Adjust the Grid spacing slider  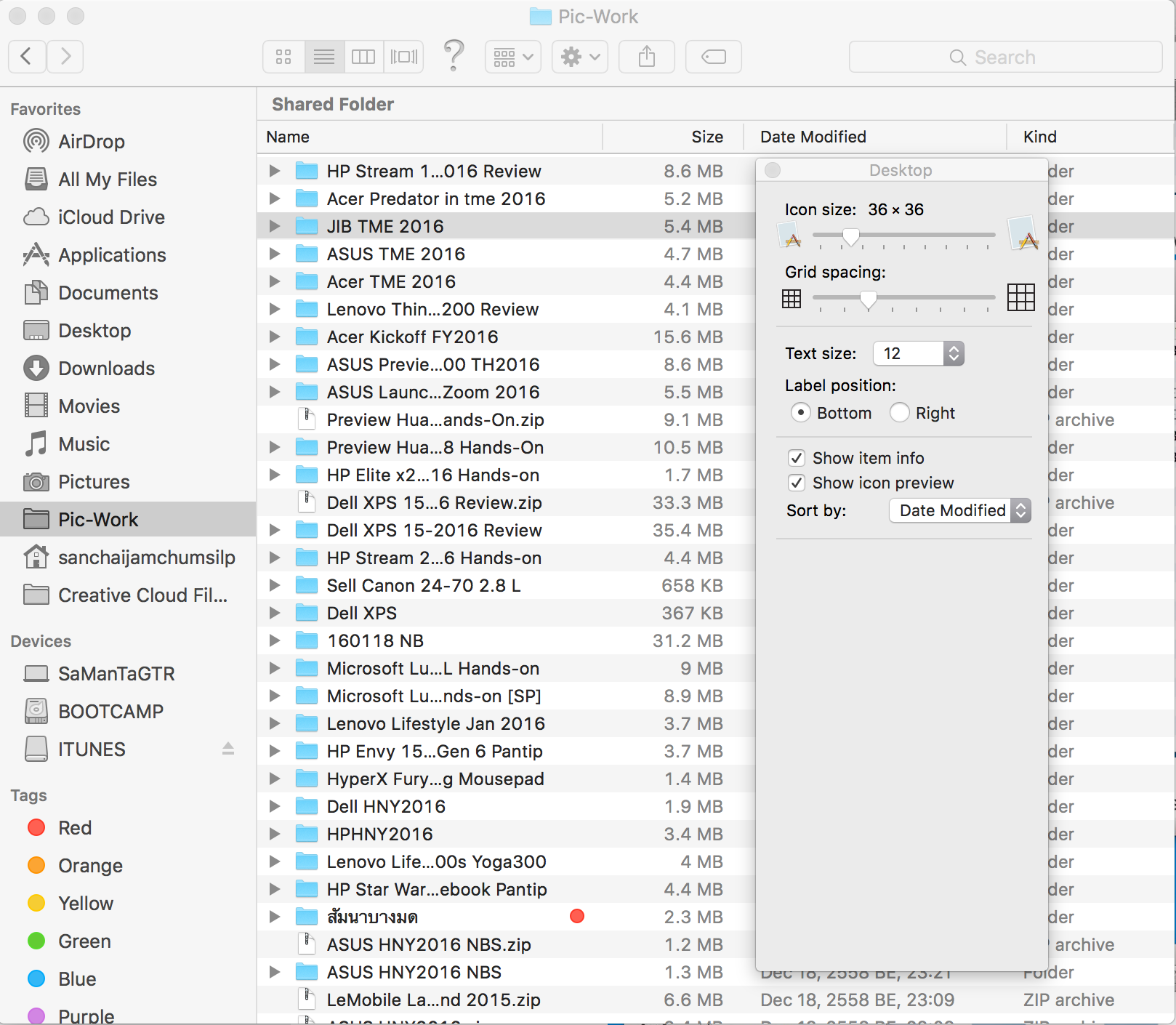tap(868, 299)
